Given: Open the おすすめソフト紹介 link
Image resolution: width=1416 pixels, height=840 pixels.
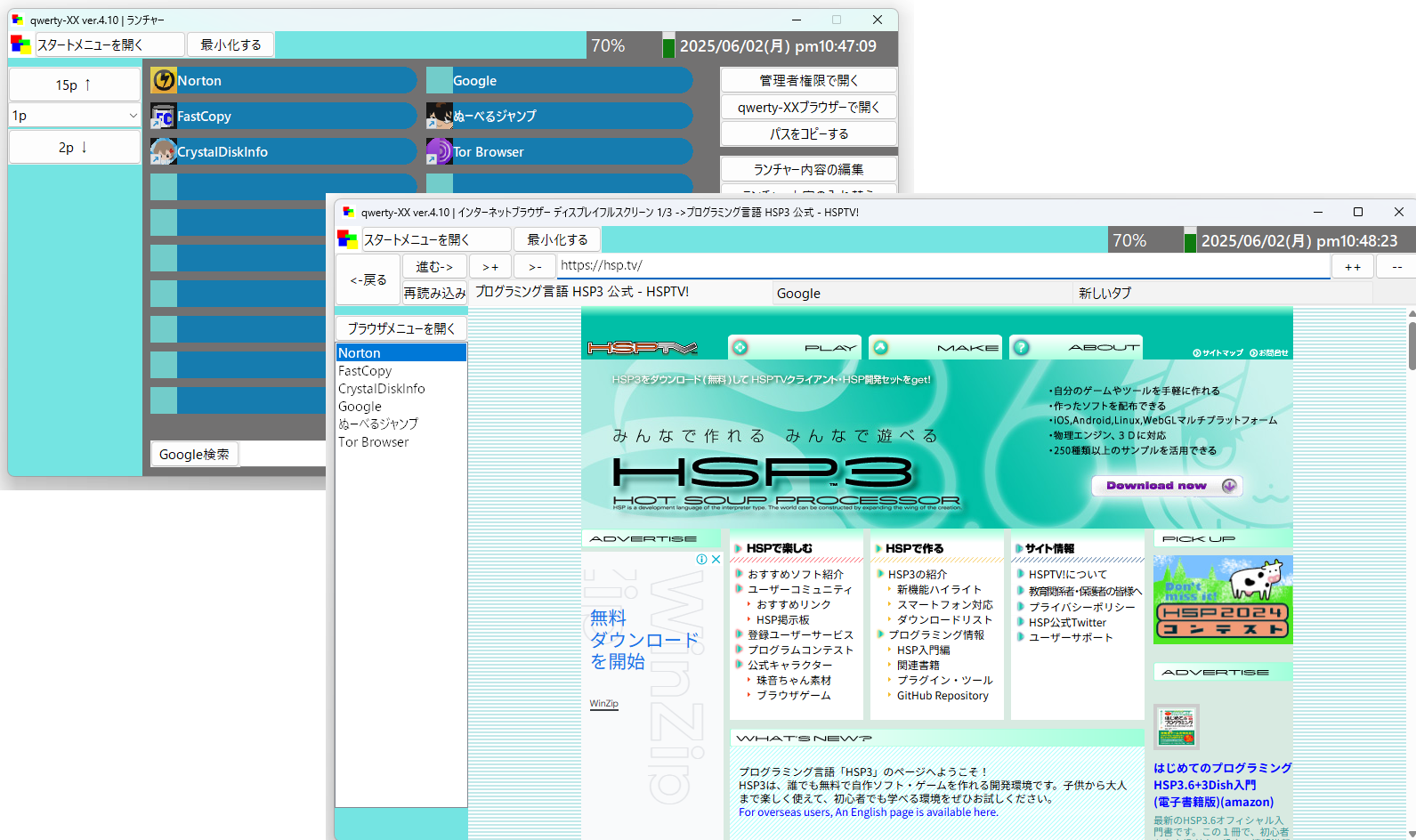Looking at the screenshot, I should 795,574.
